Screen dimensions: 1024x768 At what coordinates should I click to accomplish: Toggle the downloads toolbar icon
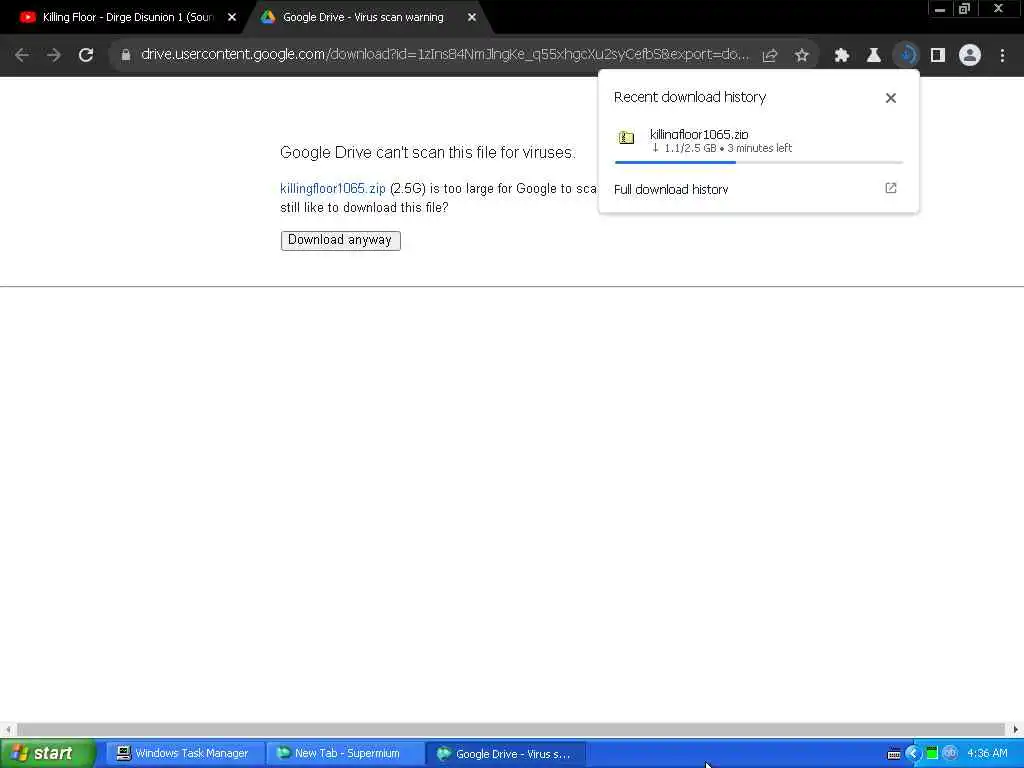[x=906, y=55]
